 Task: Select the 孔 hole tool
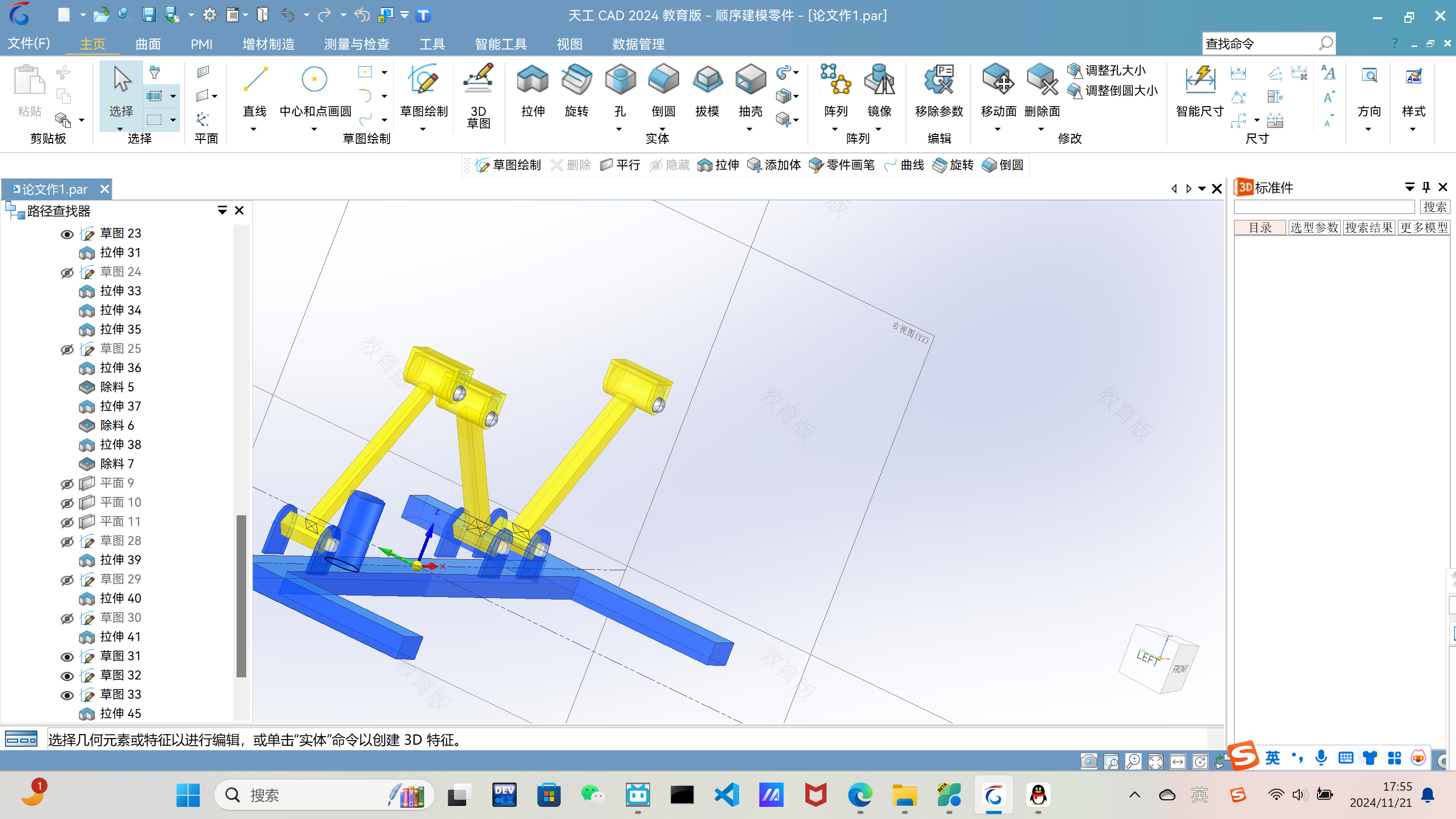[x=620, y=90]
